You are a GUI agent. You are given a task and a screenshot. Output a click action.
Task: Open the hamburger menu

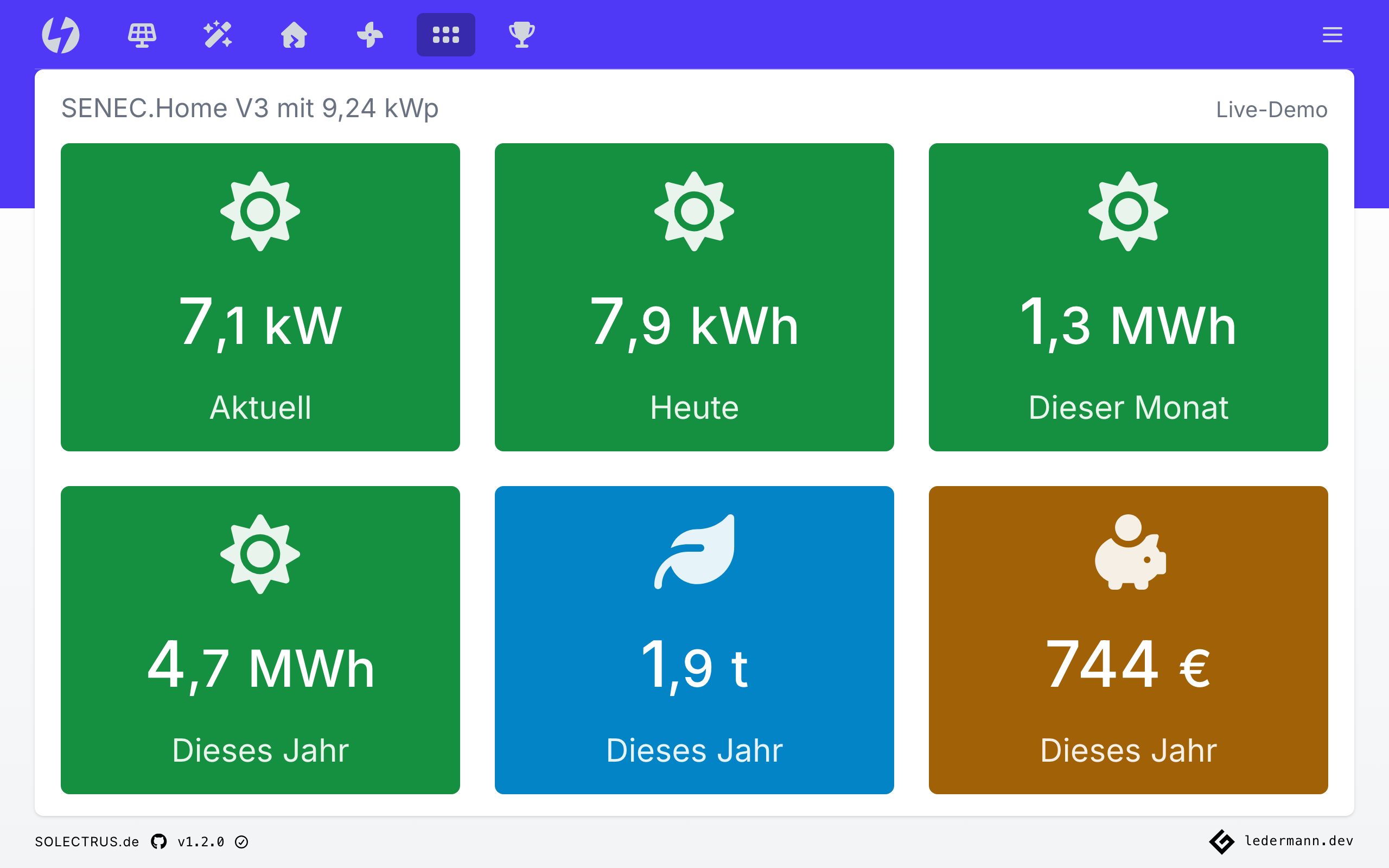point(1332,34)
